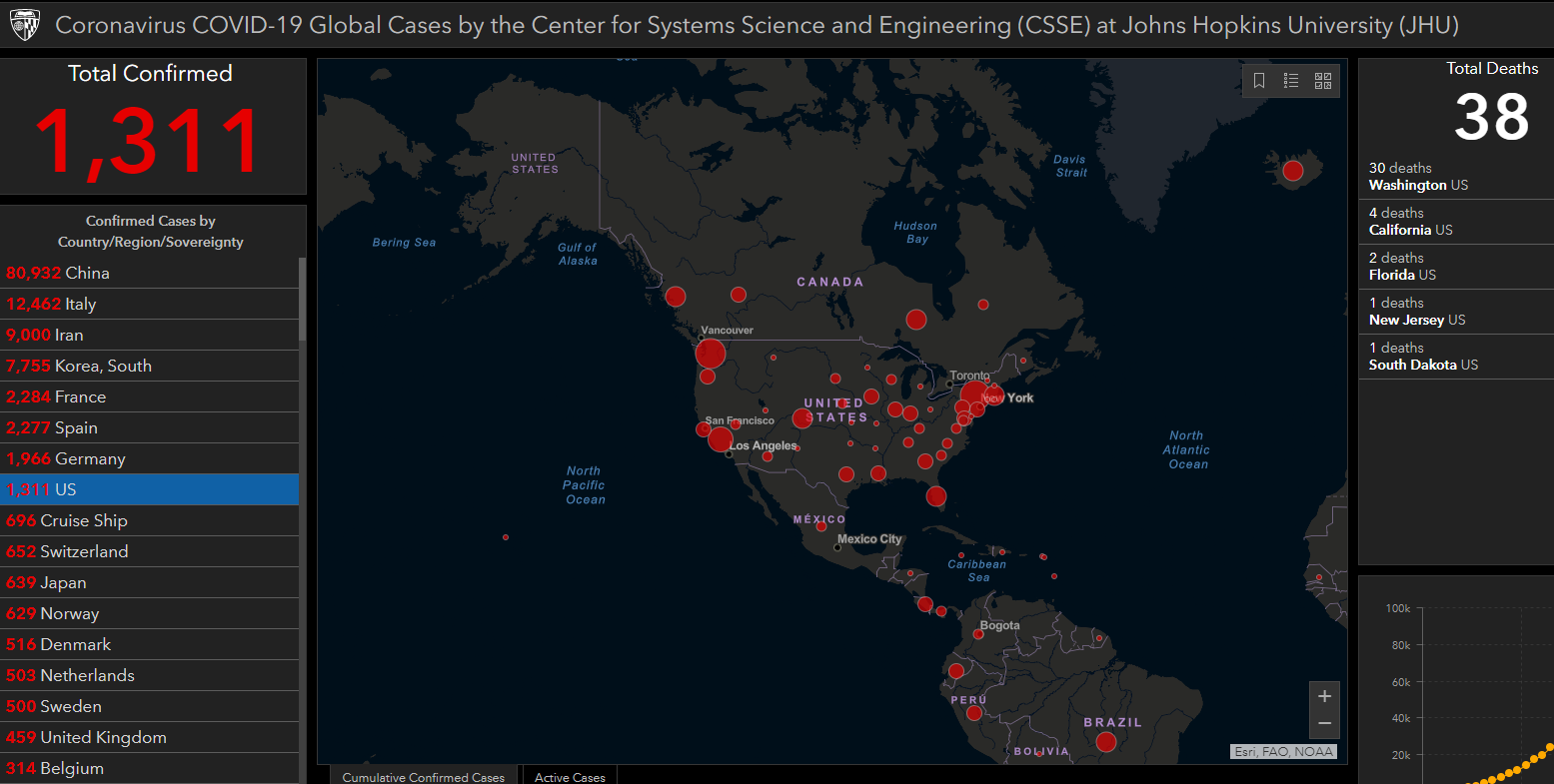Click the country list vertical scrollbar
This screenshot has height=784, width=1554.
(x=303, y=399)
